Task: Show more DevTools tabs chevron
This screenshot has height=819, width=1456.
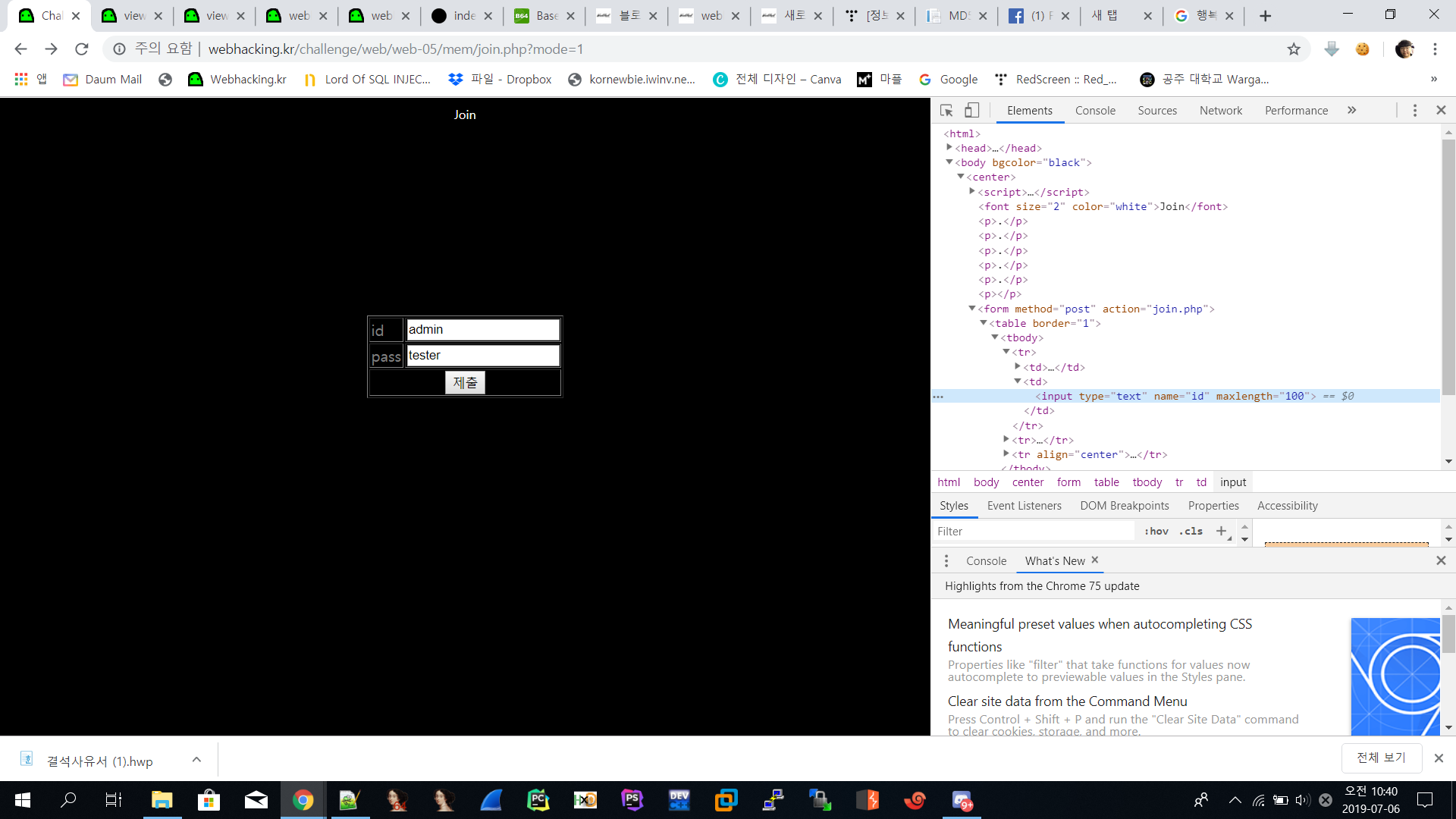Action: tap(1351, 111)
